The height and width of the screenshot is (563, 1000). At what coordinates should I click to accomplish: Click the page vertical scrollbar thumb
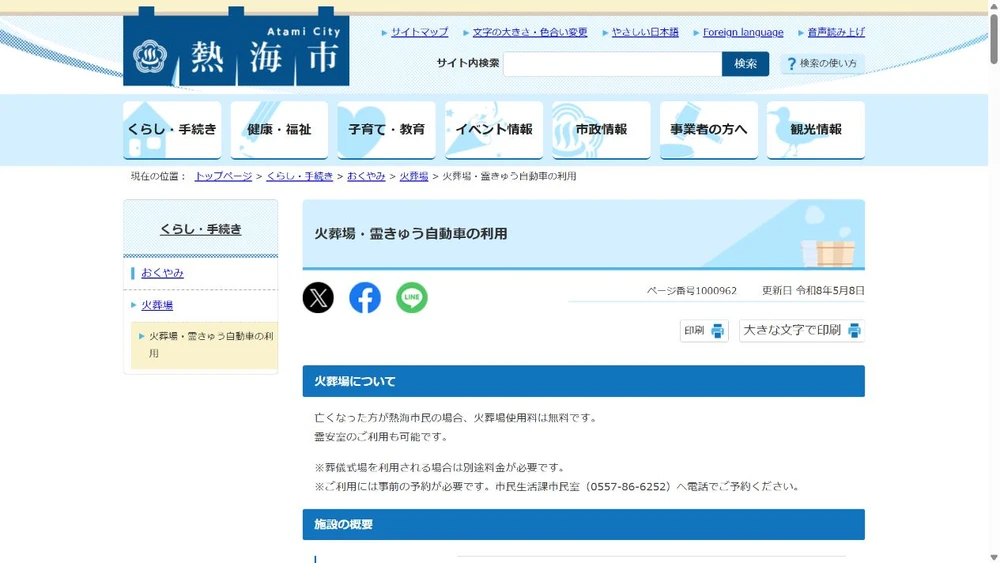[x=994, y=38]
